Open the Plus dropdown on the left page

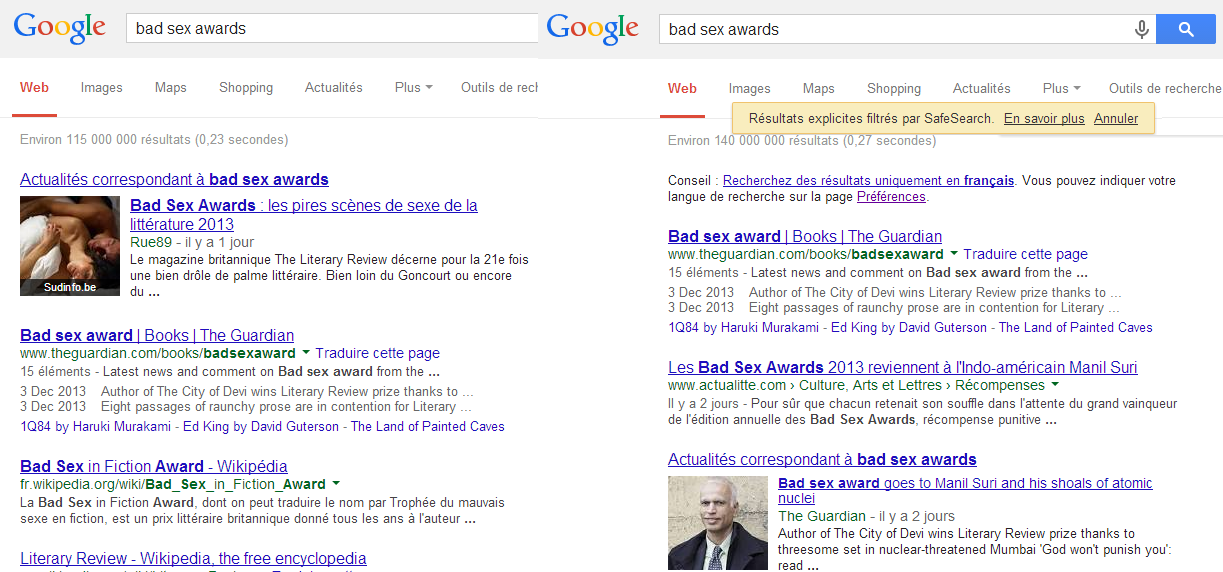413,88
